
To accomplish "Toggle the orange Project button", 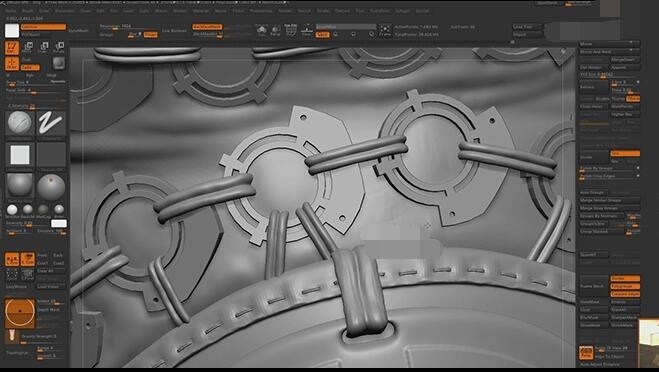I will [150, 34].
